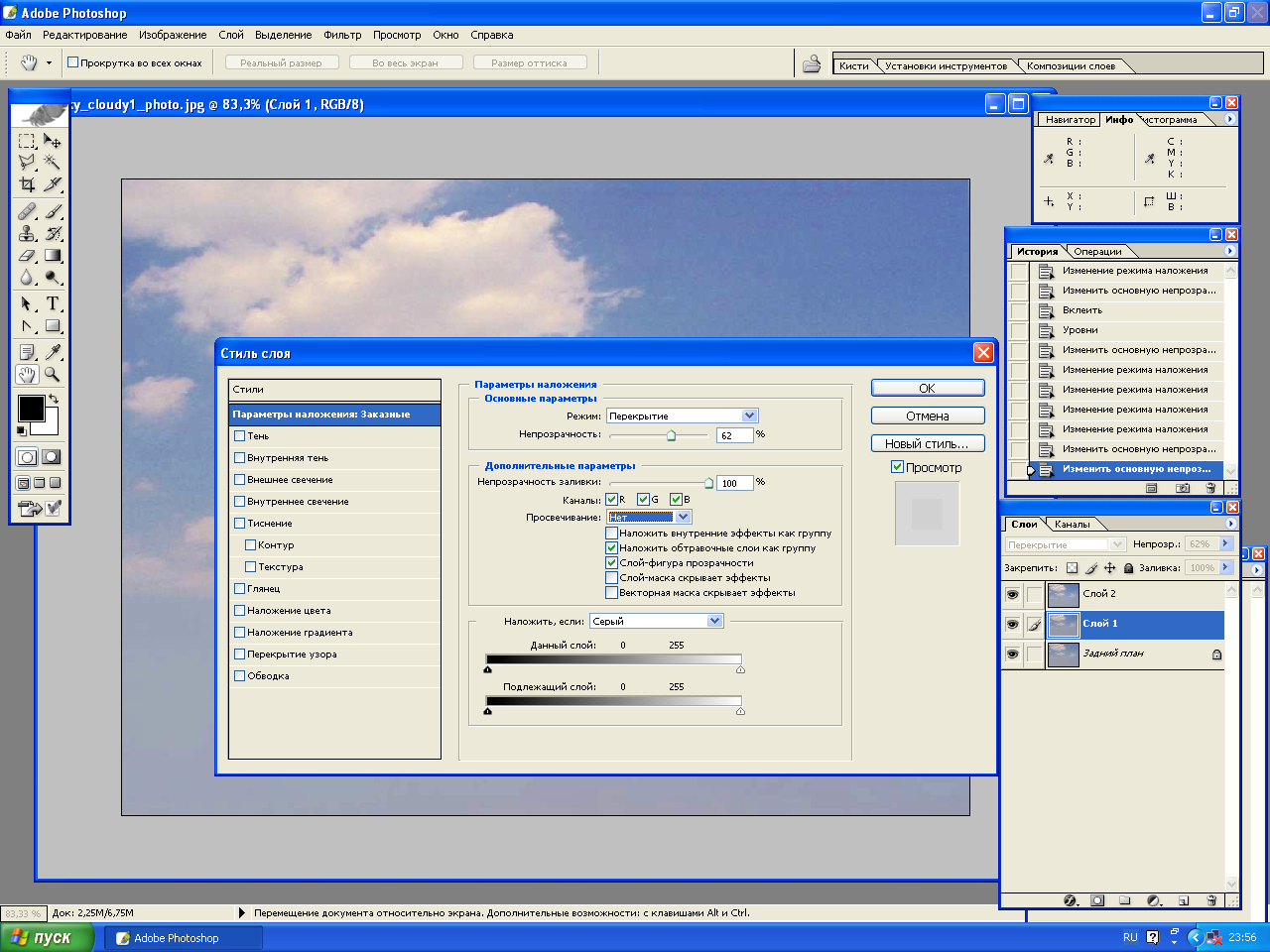The width and height of the screenshot is (1270, 952).
Task: Enable the Тень (Drop Shadow) checkbox
Action: 239,435
